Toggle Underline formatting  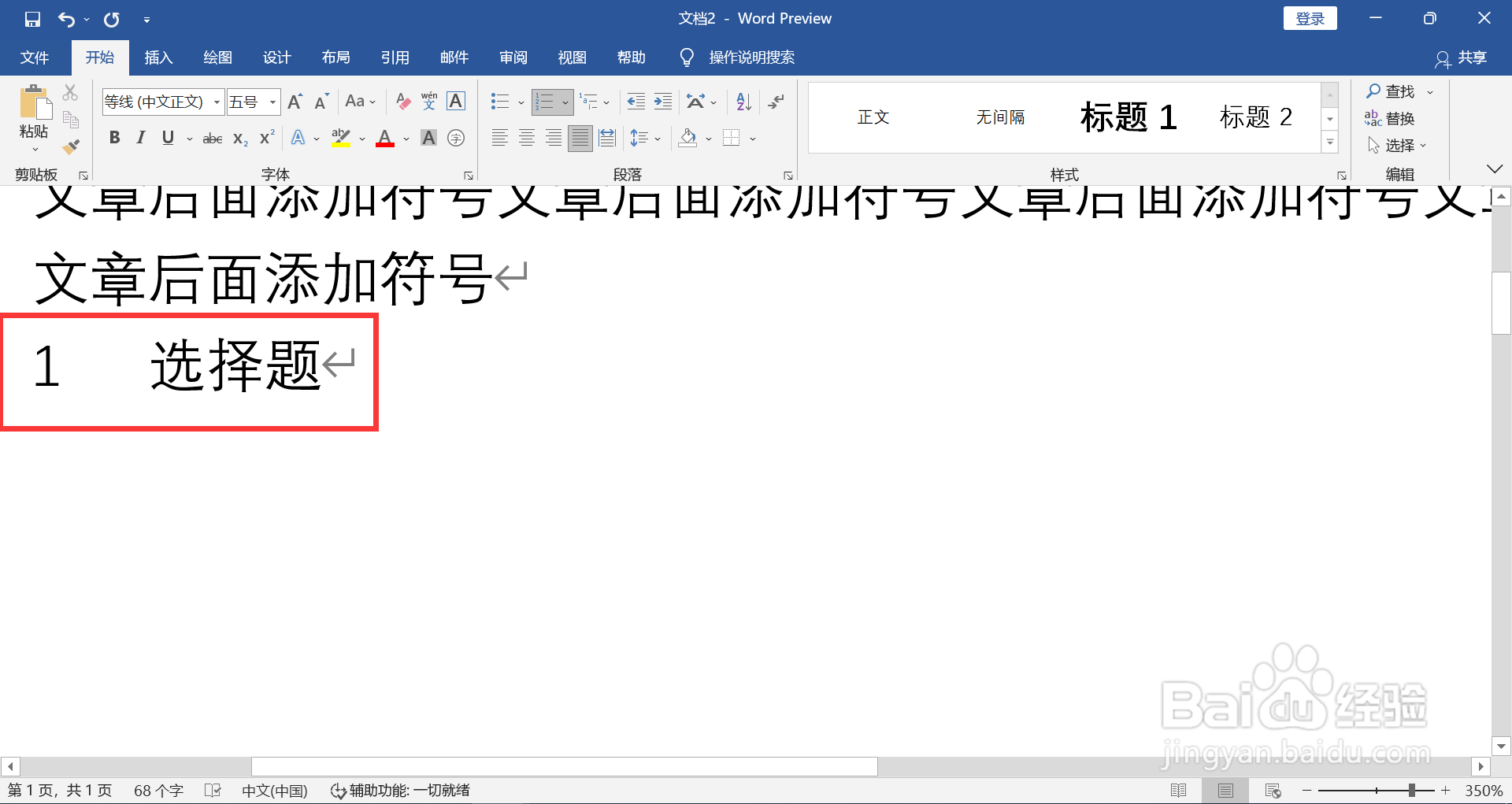tap(168, 138)
